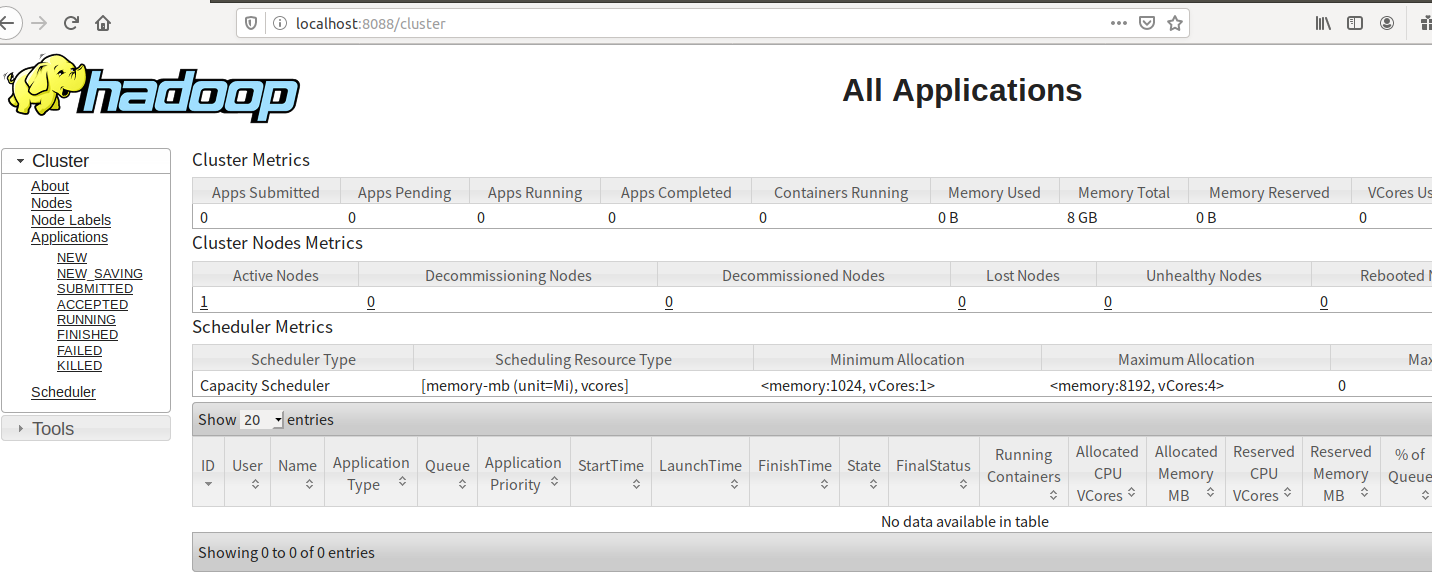The width and height of the screenshot is (1432, 585).
Task: Filter applications by FAILED state
Action: pos(80,351)
